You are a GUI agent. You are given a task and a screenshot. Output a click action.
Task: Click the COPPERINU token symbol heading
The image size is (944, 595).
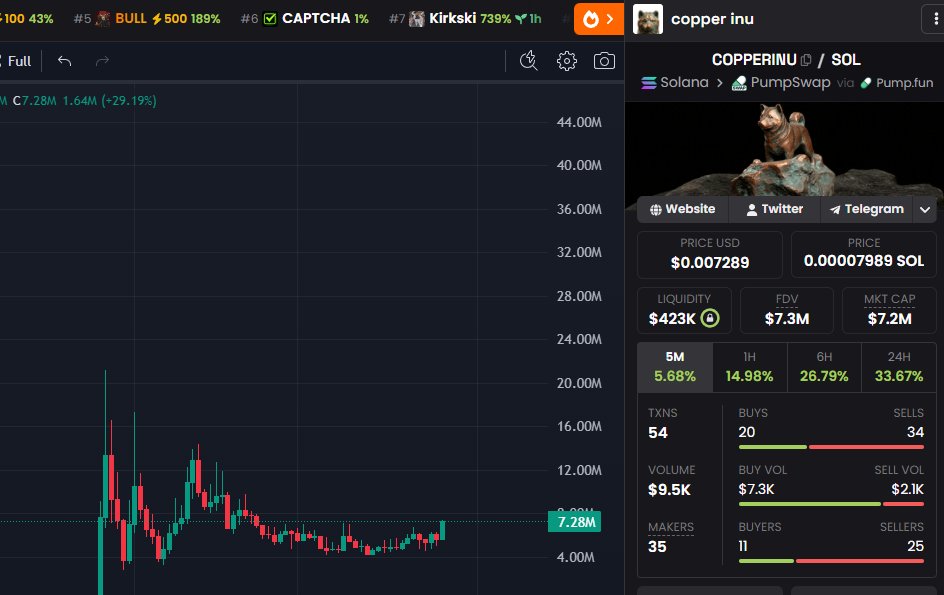click(x=754, y=60)
